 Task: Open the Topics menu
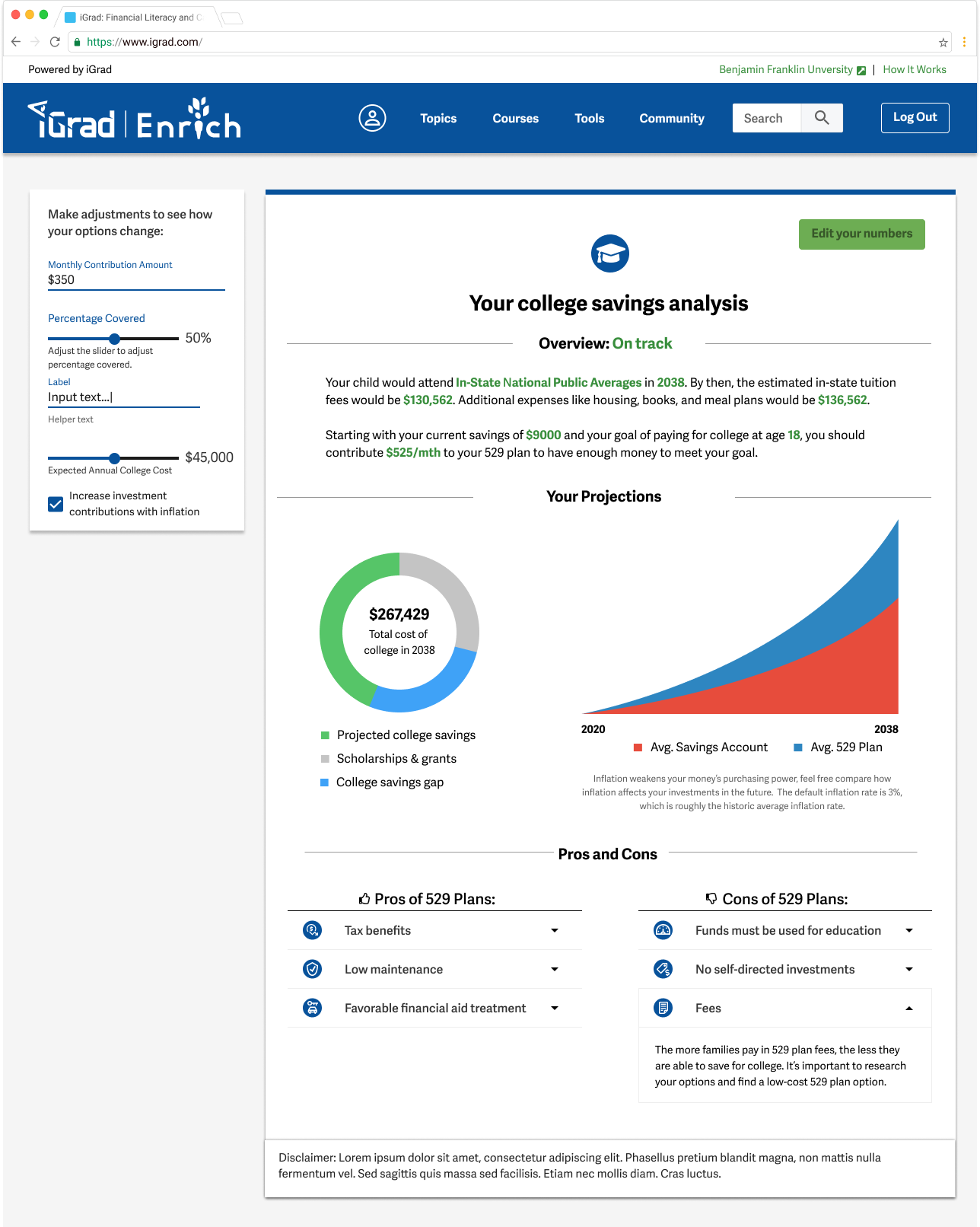pos(438,118)
